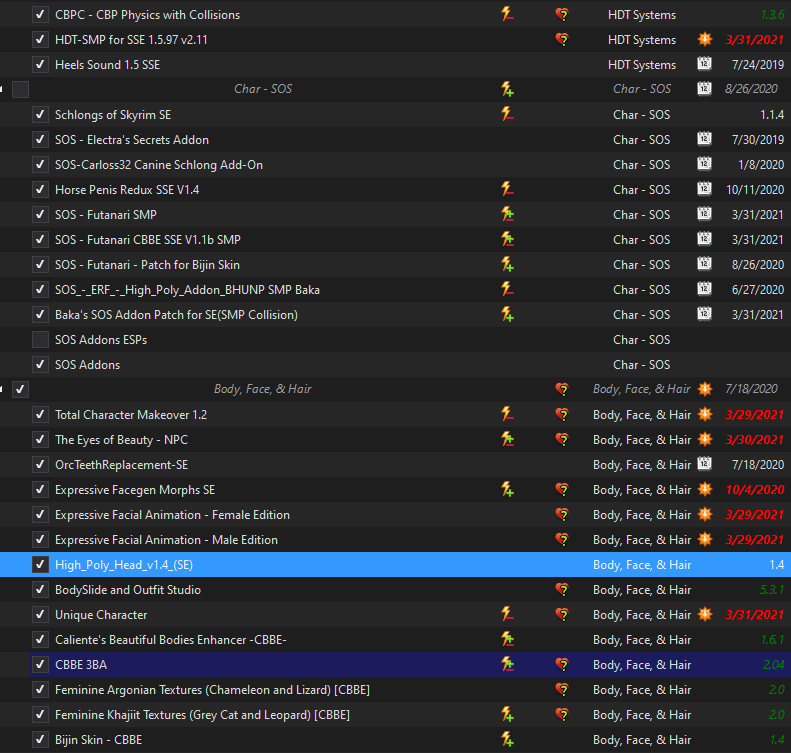
Task: Click lightning icon on Feminine Khajiit Textures row
Action: (507, 714)
